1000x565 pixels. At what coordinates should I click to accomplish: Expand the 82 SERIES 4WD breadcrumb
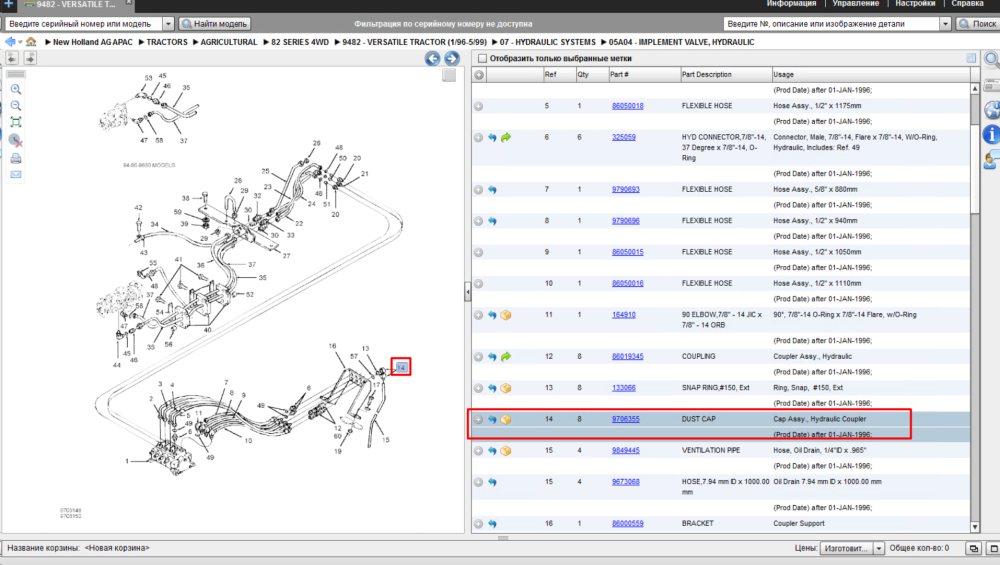point(266,42)
